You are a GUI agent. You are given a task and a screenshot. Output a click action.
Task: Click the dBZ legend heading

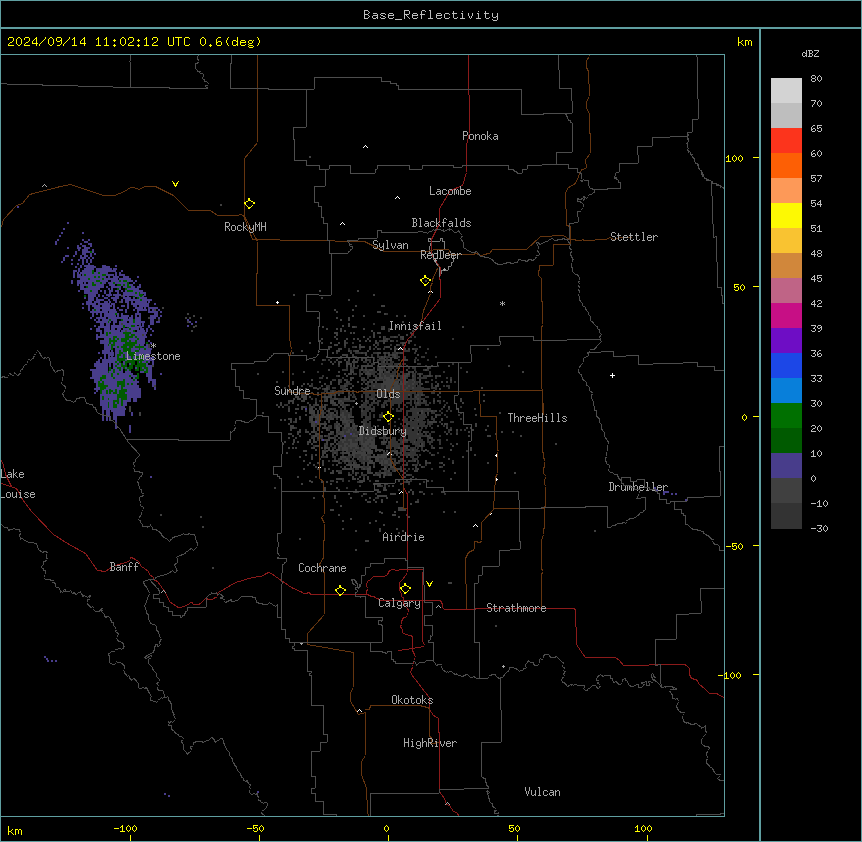[810, 53]
